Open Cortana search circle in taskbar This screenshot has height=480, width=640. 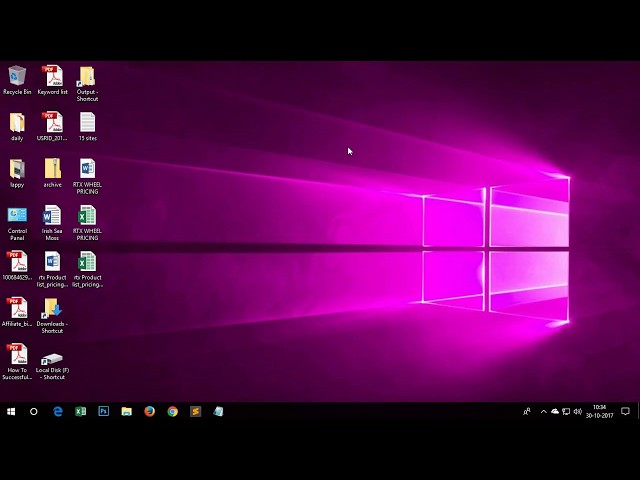34,411
